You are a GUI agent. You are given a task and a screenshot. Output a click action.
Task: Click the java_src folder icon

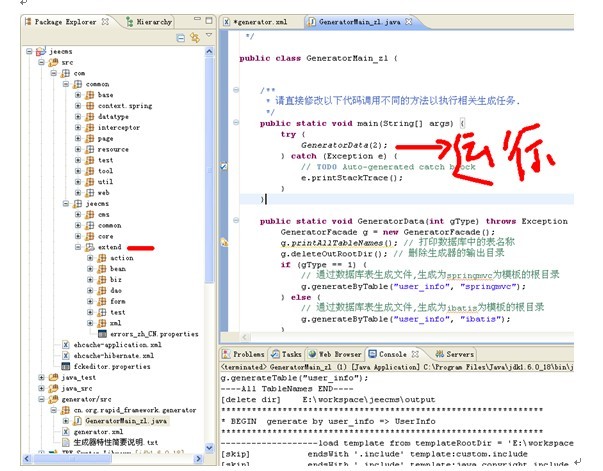tap(53, 388)
